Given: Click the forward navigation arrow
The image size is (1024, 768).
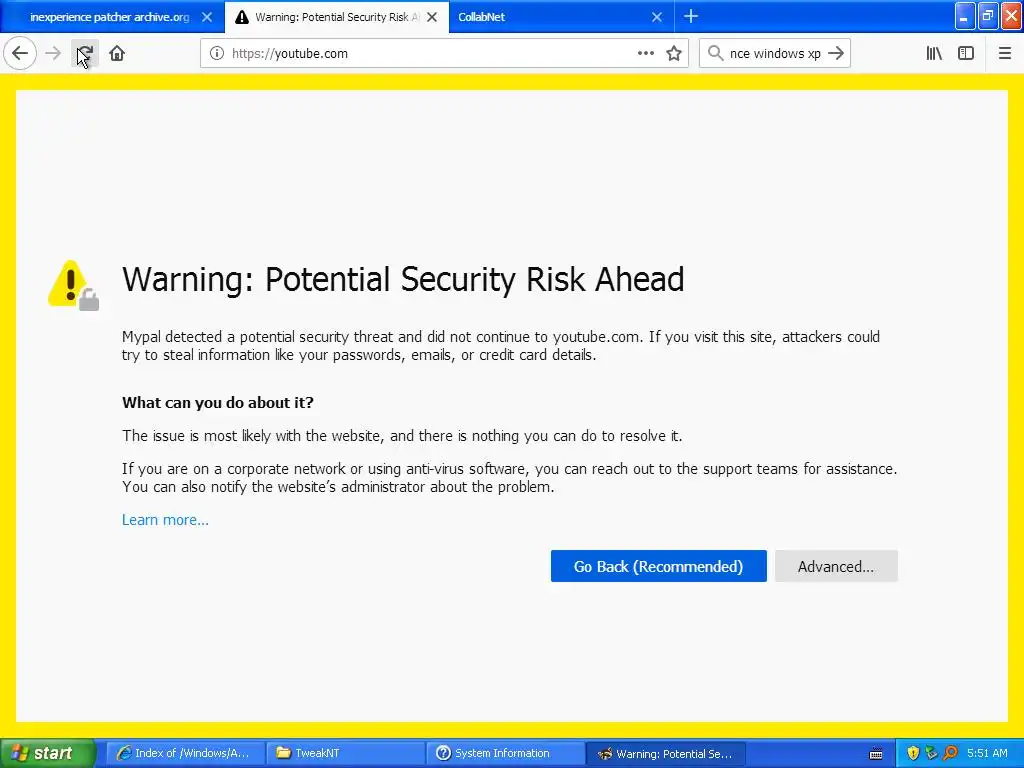Looking at the screenshot, I should tap(53, 54).
